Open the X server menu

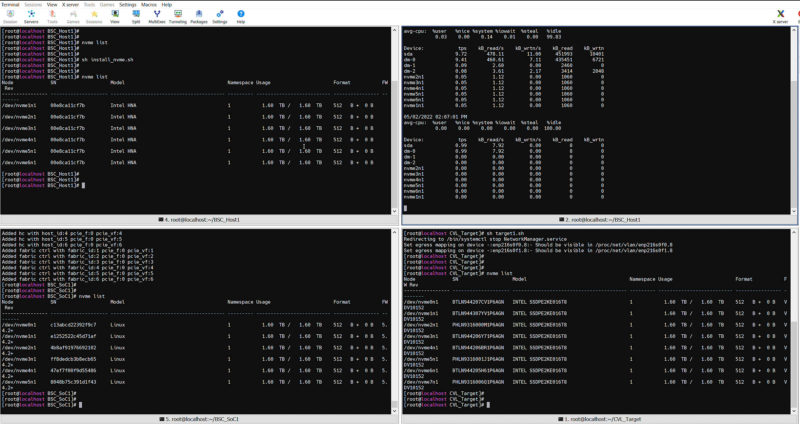72,4
